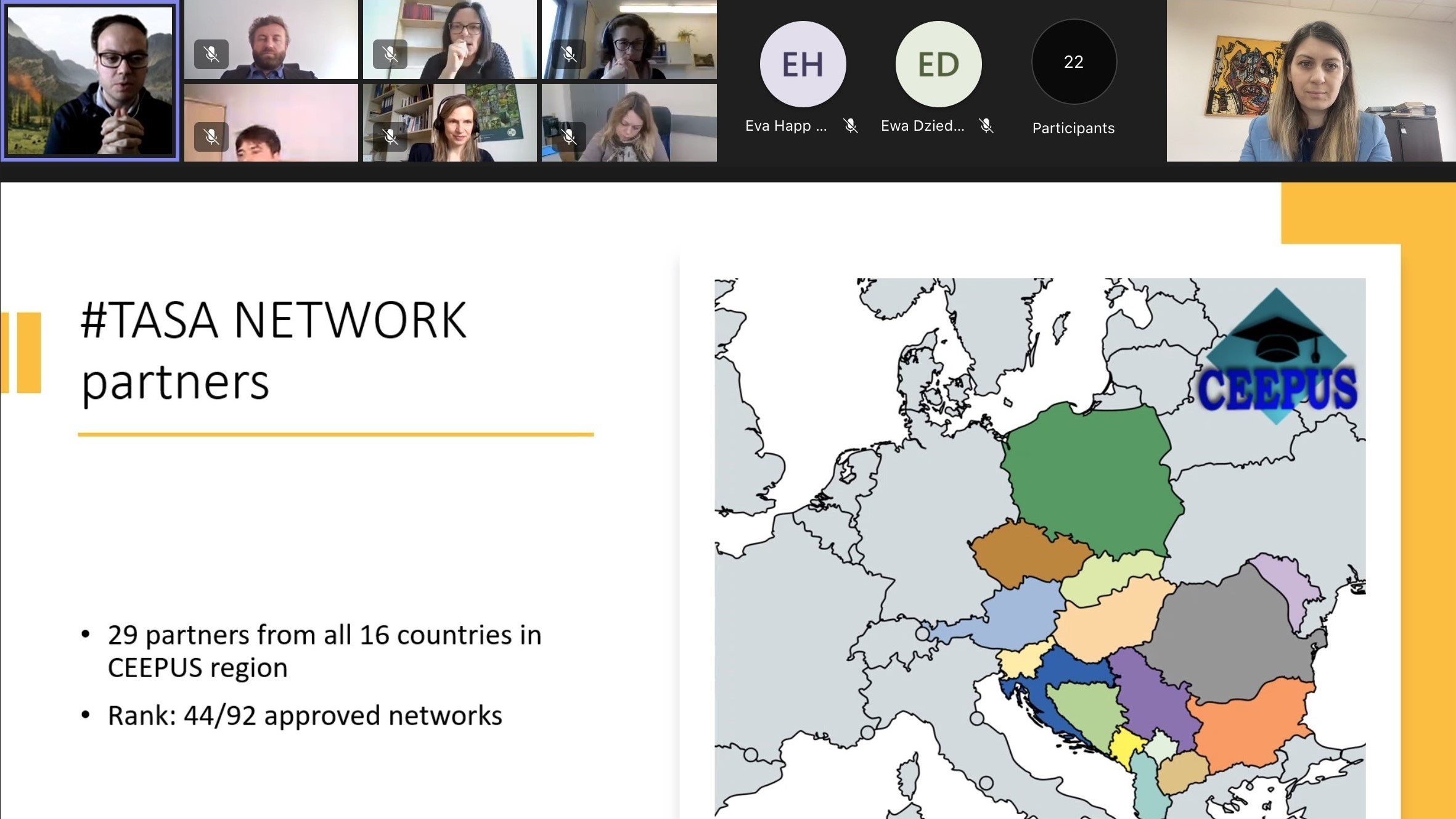1456x819 pixels.
Task: Click the green Bosnia on the map
Action: [x=1088, y=712]
